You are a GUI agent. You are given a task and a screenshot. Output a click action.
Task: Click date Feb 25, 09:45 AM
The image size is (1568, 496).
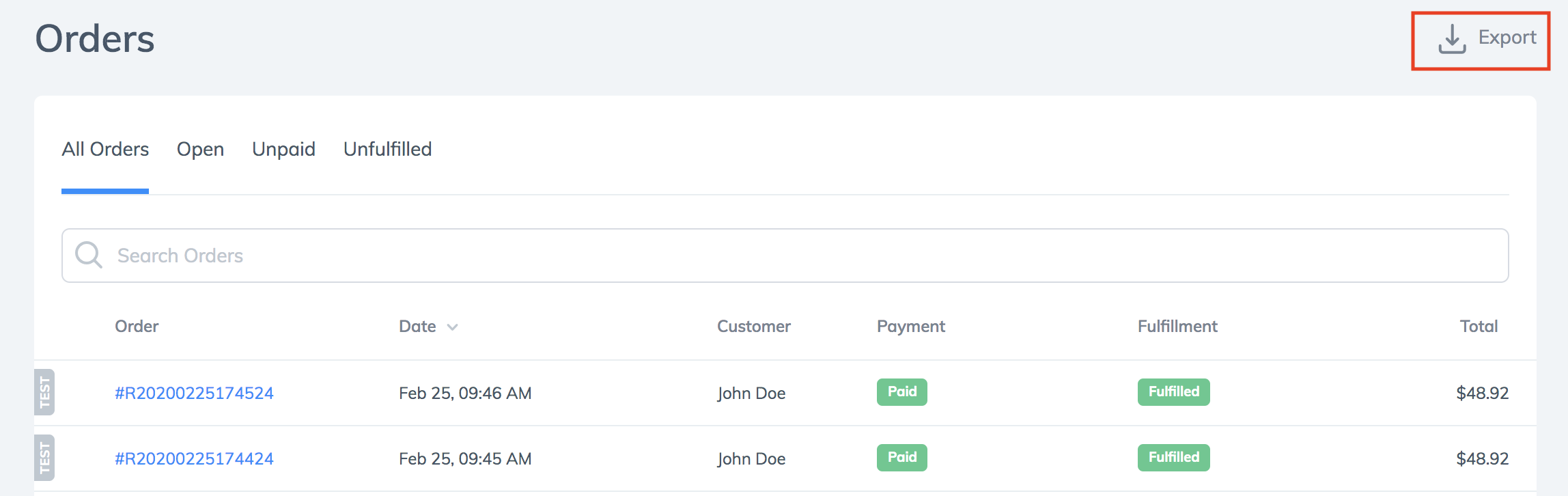[x=465, y=459]
